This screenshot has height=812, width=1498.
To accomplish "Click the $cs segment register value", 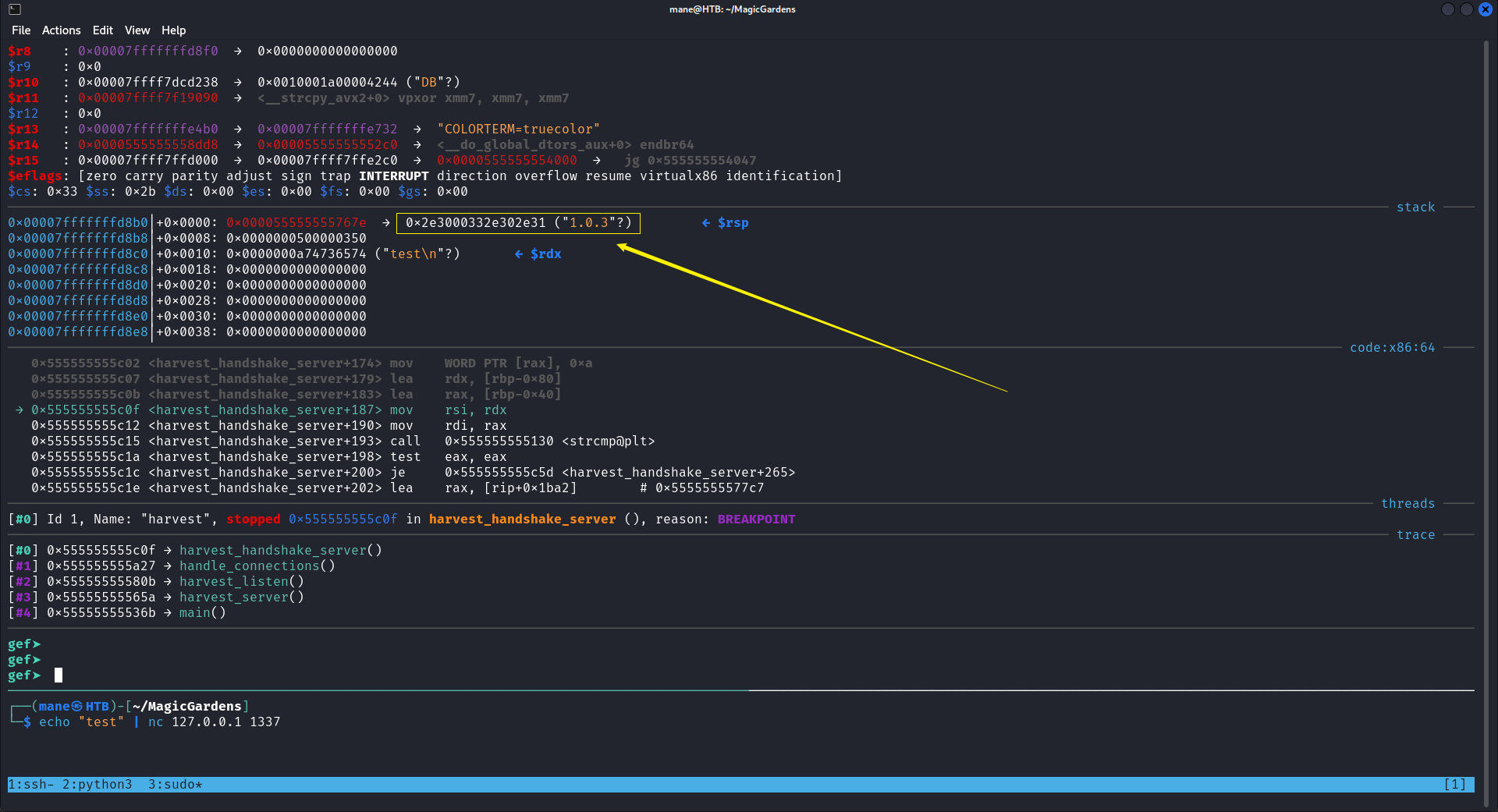I will [62, 191].
